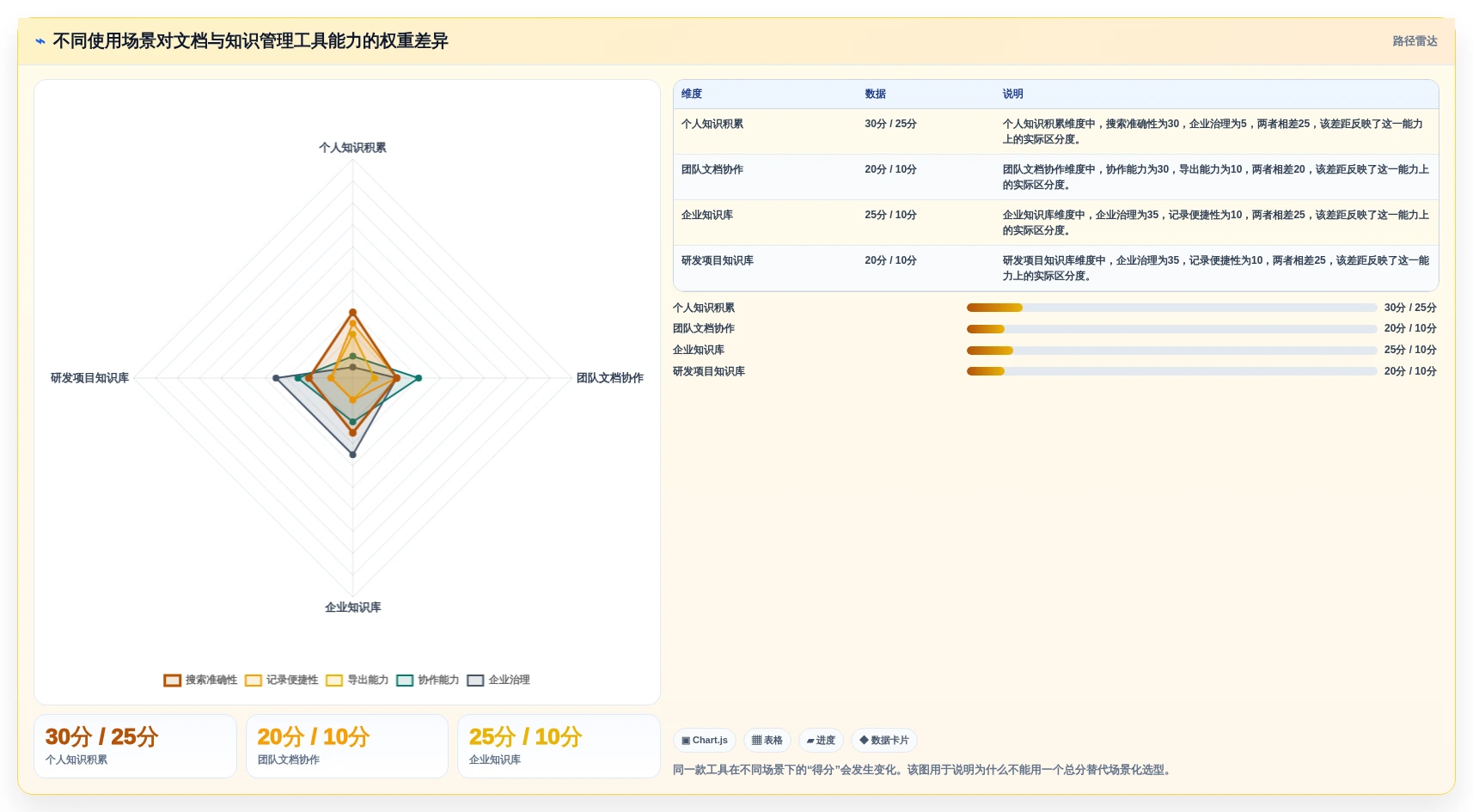Click the 团队文档协作 progress bar
This screenshot has width=1473, height=812.
click(x=1171, y=329)
